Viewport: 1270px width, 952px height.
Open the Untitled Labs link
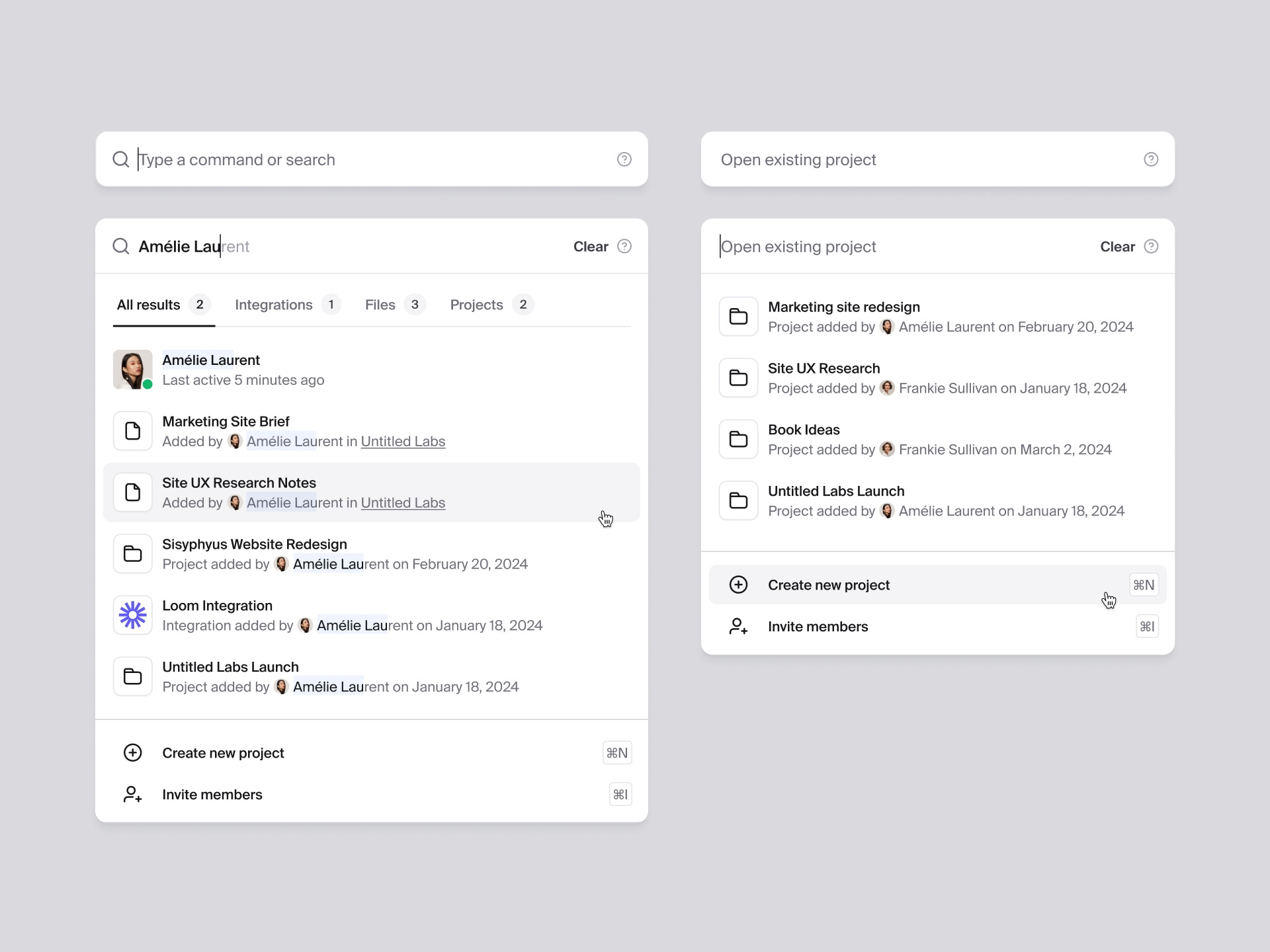[x=403, y=441]
